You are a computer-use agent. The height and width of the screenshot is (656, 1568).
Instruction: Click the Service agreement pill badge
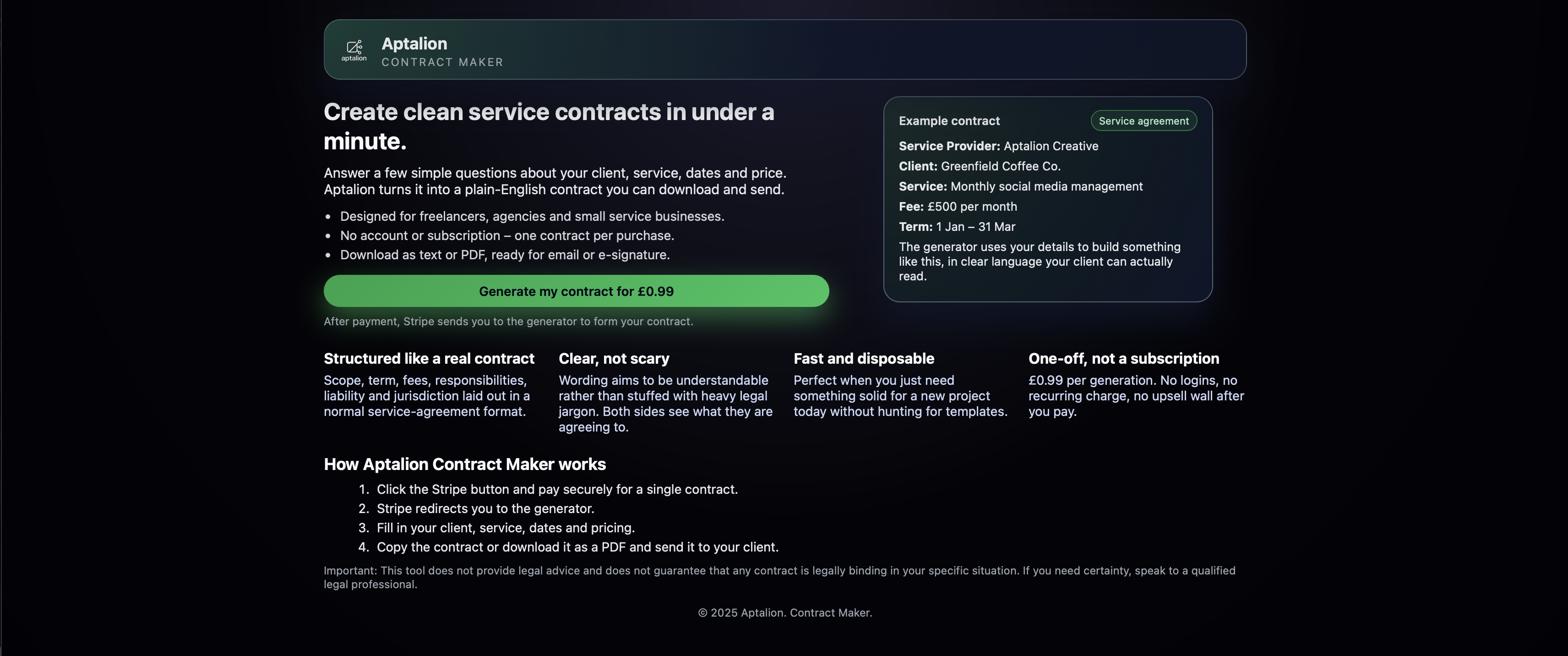(1143, 120)
